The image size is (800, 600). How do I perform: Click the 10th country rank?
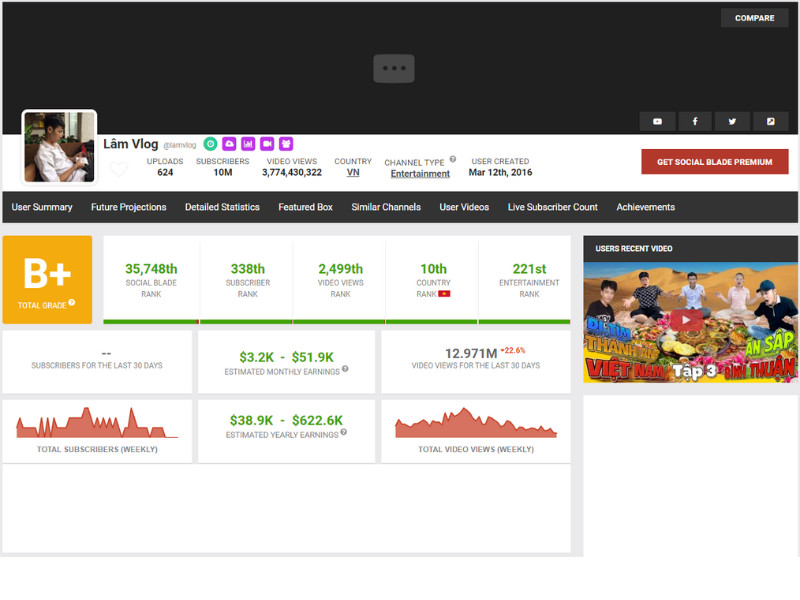(x=433, y=268)
